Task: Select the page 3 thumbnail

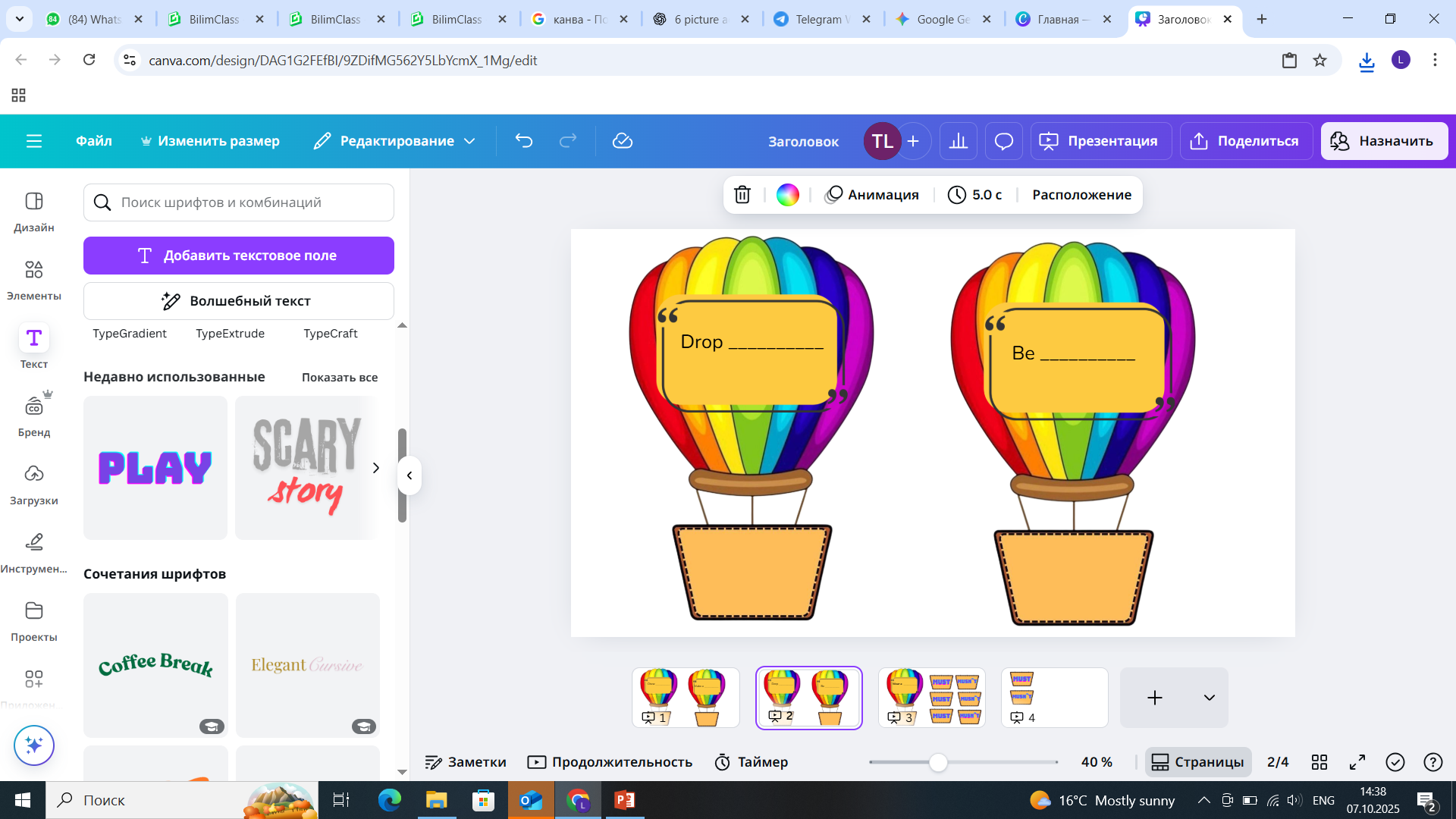Action: (x=932, y=698)
